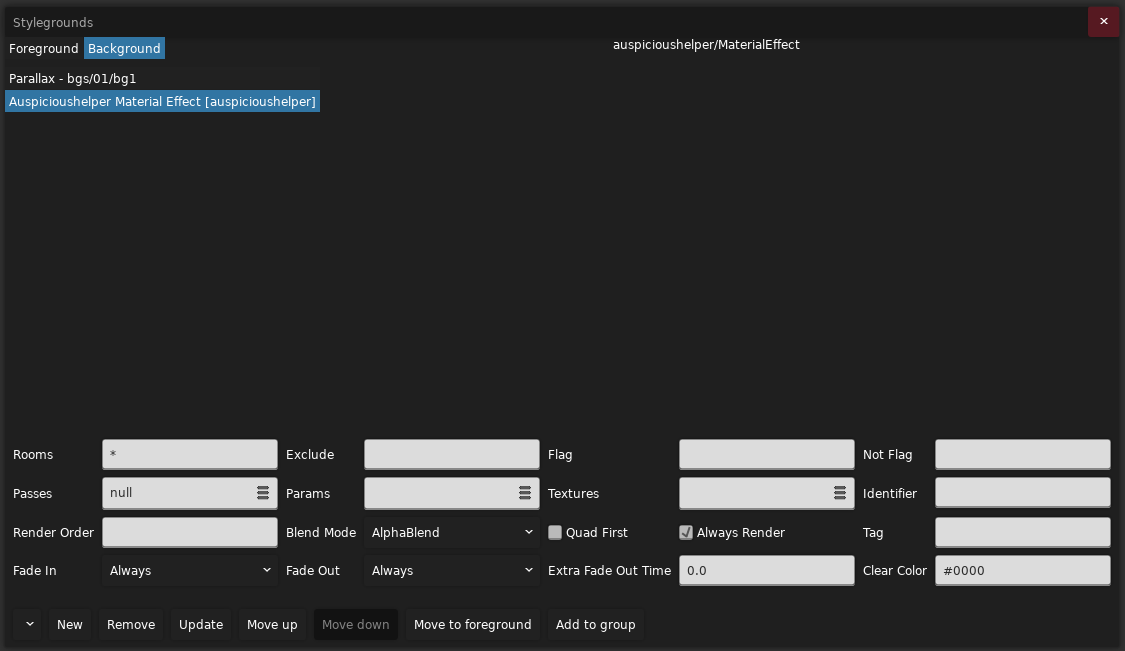Open the Textures list editor icon

(x=839, y=493)
